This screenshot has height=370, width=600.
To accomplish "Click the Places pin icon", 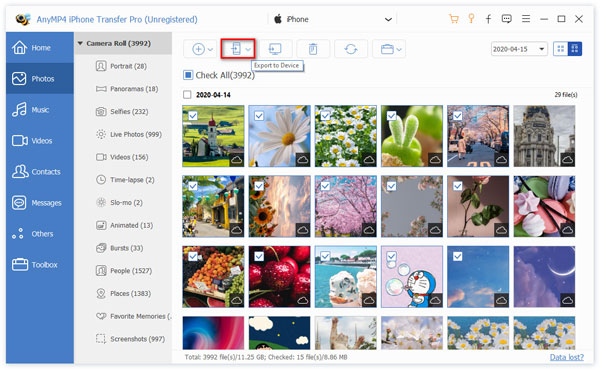I will coord(101,293).
